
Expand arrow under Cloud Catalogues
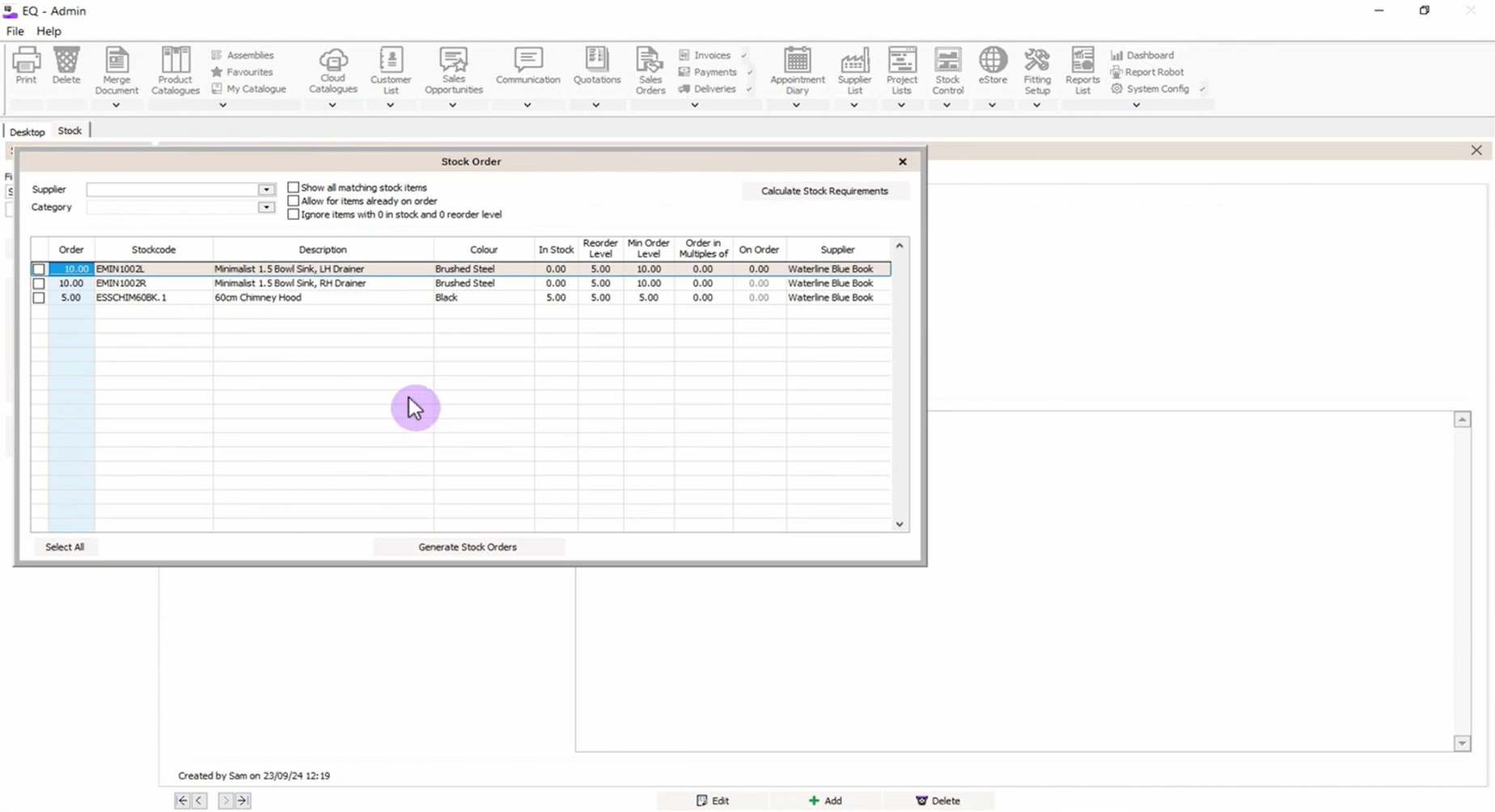click(332, 105)
